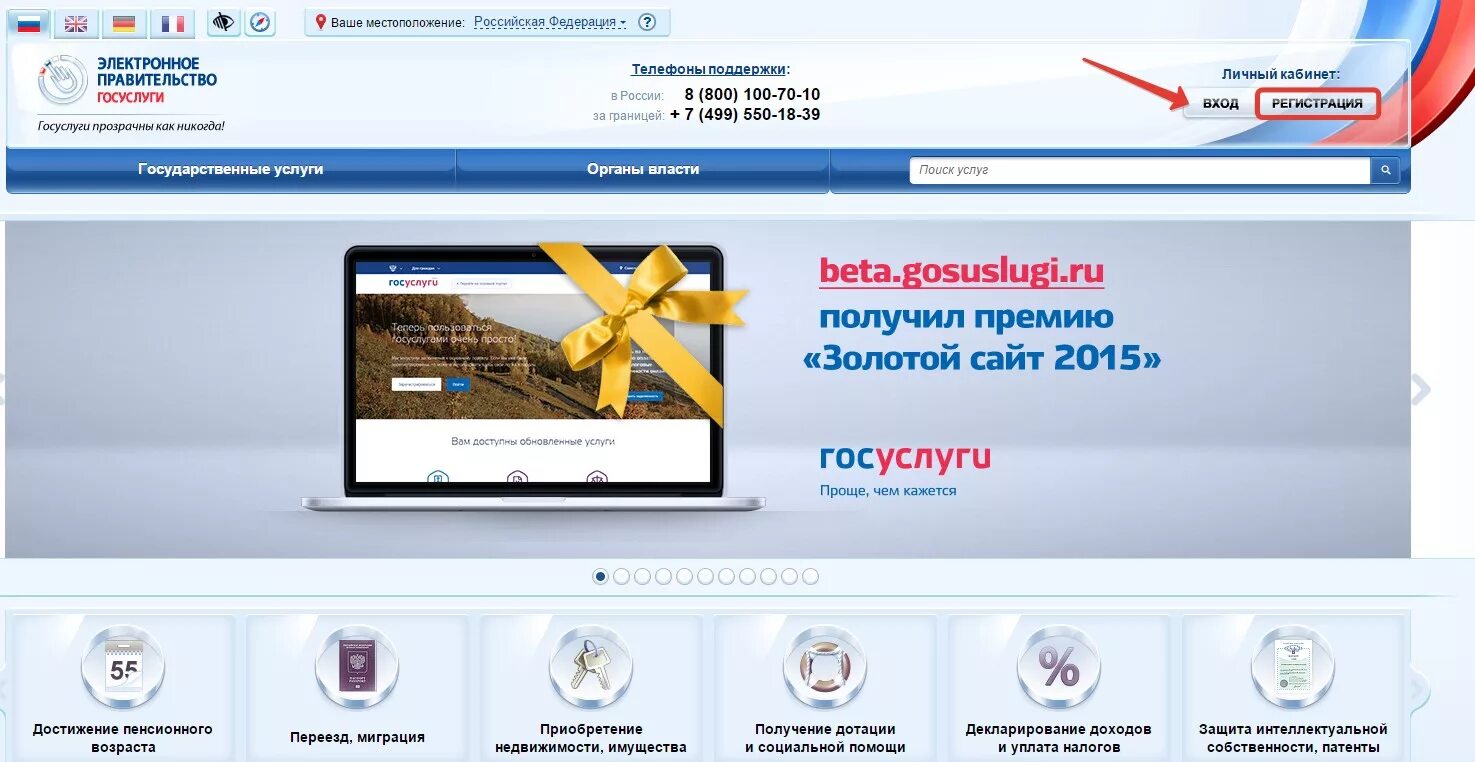
Task: Open Приобретение недвижимости keys icon
Action: (591, 667)
